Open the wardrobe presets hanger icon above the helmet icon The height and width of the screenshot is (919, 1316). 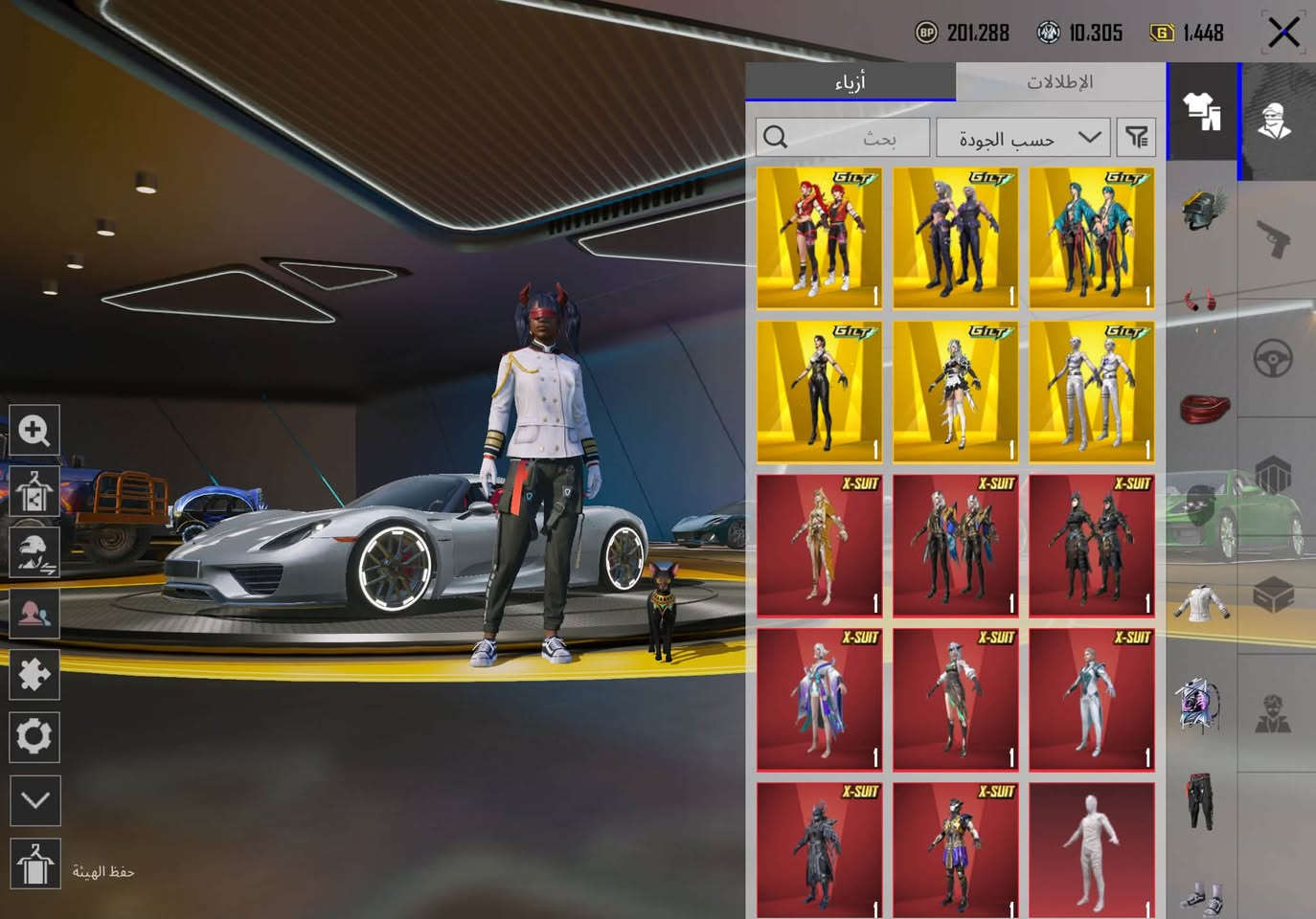[x=34, y=491]
